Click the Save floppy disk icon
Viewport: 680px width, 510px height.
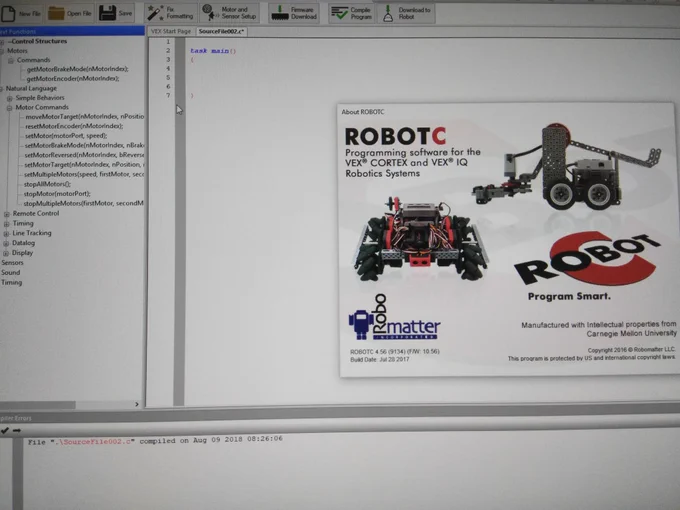pos(107,13)
